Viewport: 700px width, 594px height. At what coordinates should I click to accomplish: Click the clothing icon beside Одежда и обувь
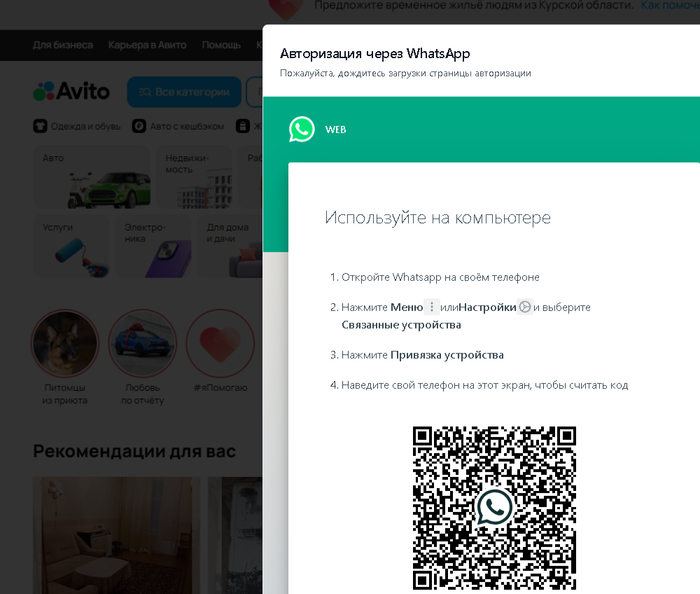coord(41,127)
